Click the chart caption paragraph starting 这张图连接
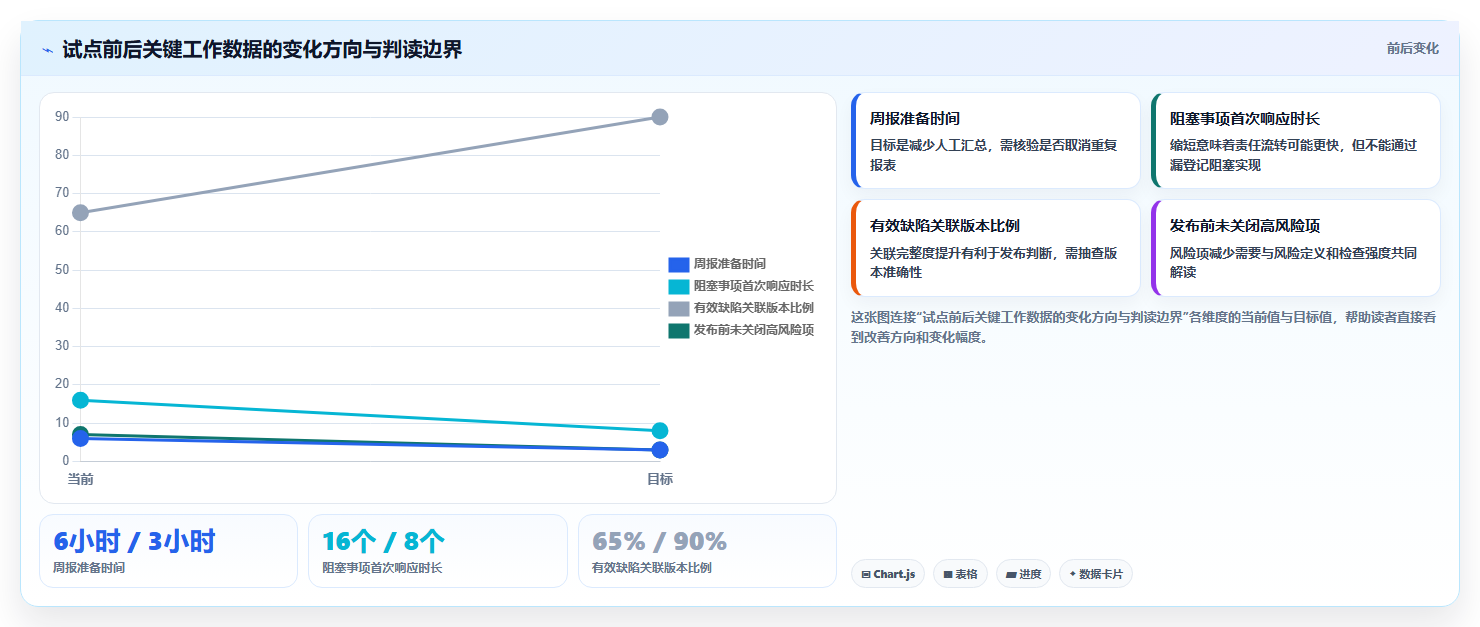Viewport: 1480px width, 627px height. point(1144,327)
